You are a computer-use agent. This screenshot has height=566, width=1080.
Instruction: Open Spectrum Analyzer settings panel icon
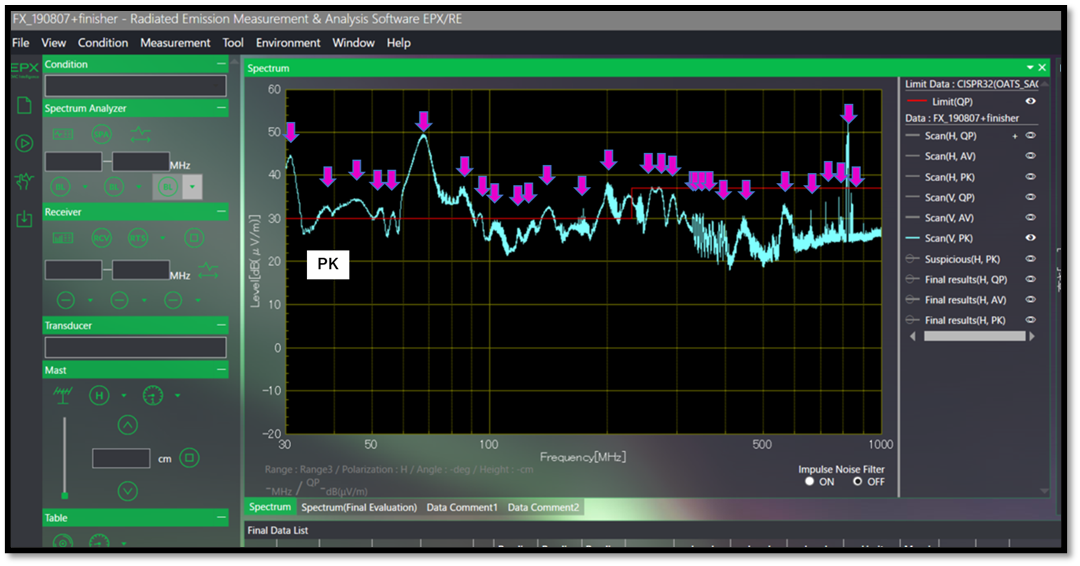pyautogui.click(x=63, y=134)
